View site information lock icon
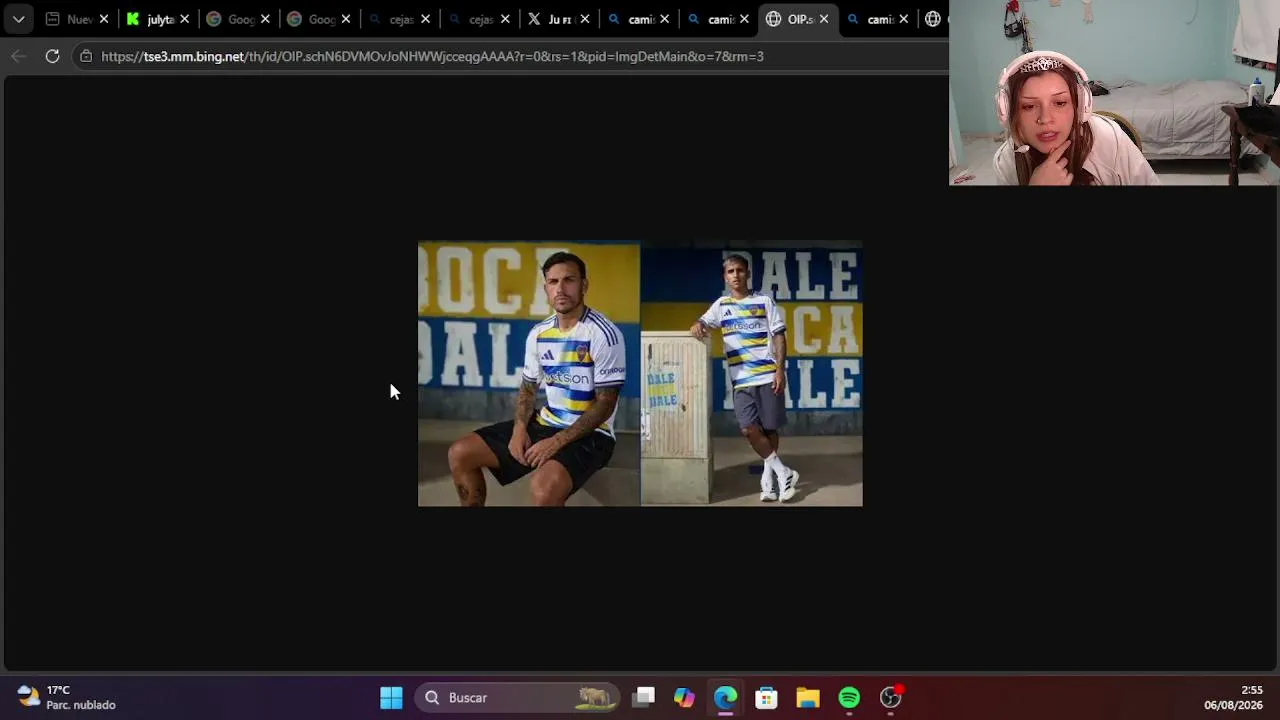1280x720 pixels. point(86,56)
